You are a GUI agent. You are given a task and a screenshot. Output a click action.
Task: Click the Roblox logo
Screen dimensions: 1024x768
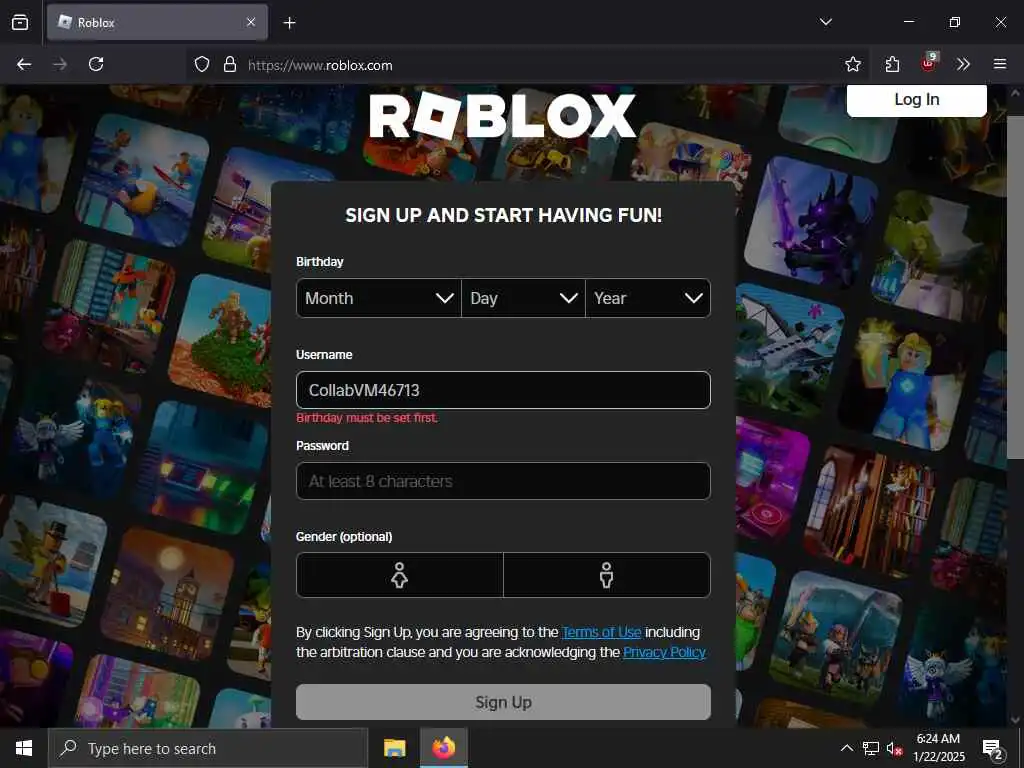pyautogui.click(x=502, y=116)
